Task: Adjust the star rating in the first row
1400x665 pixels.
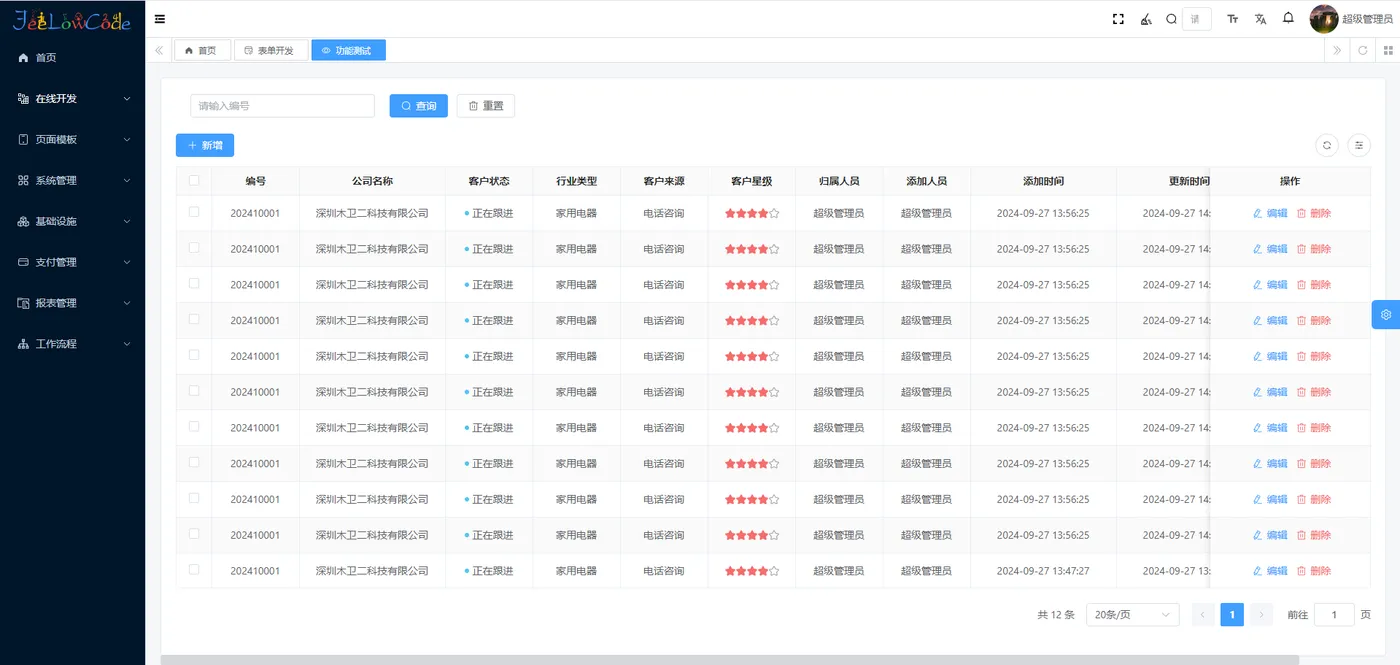Action: coord(751,212)
